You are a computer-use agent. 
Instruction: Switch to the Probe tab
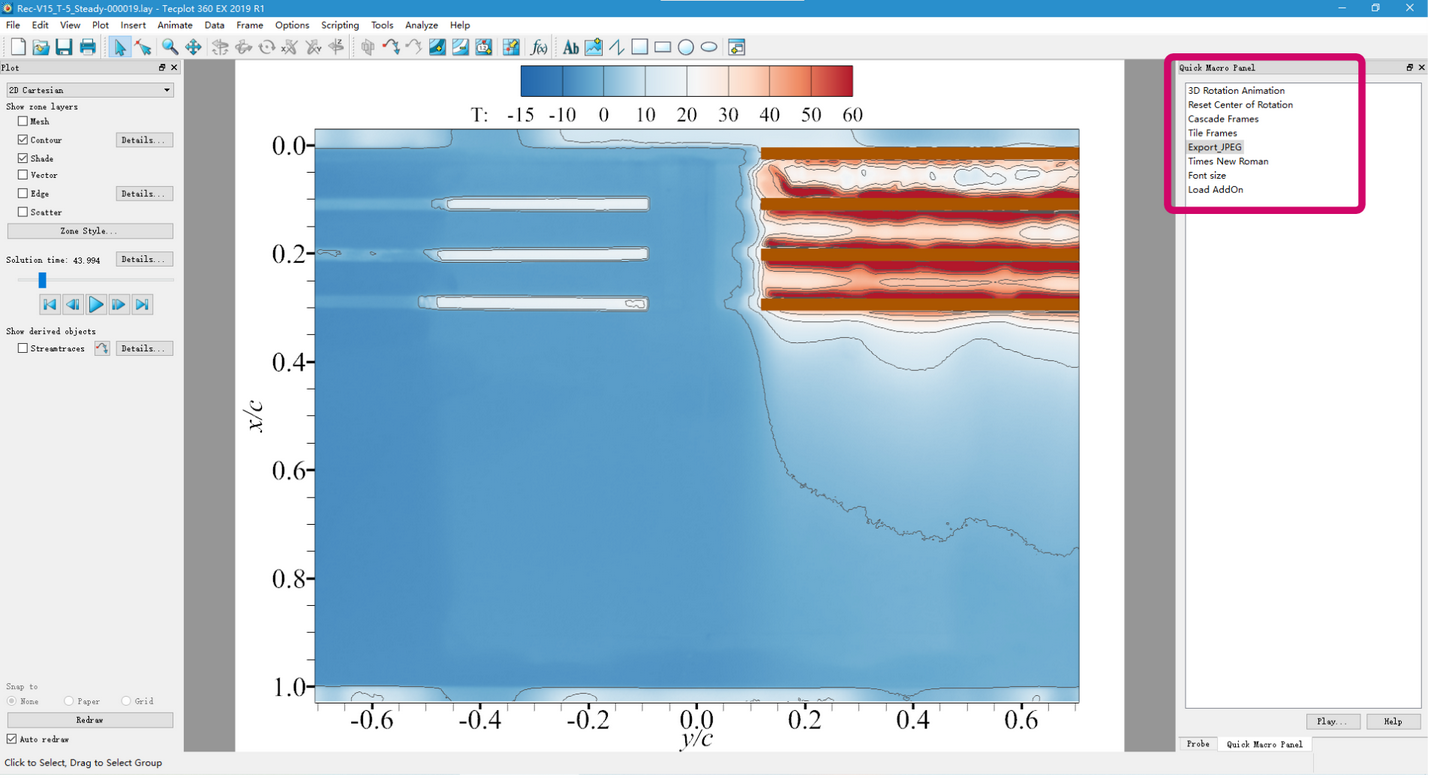click(x=1198, y=744)
